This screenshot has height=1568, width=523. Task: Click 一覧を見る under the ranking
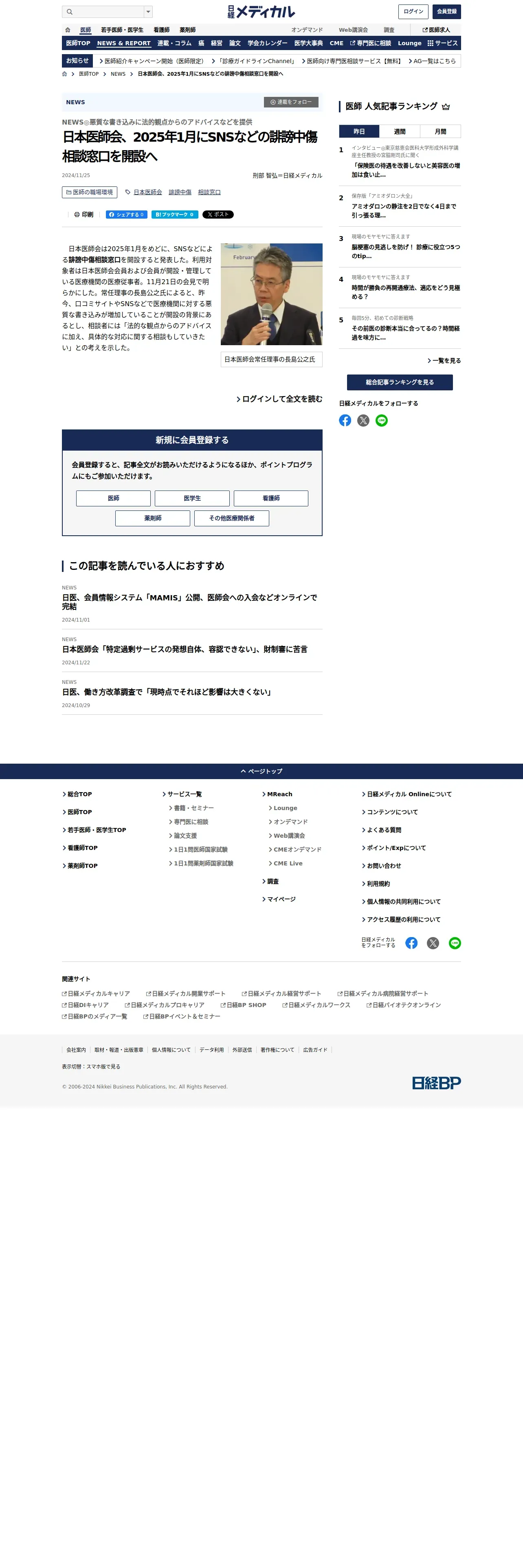point(444,361)
